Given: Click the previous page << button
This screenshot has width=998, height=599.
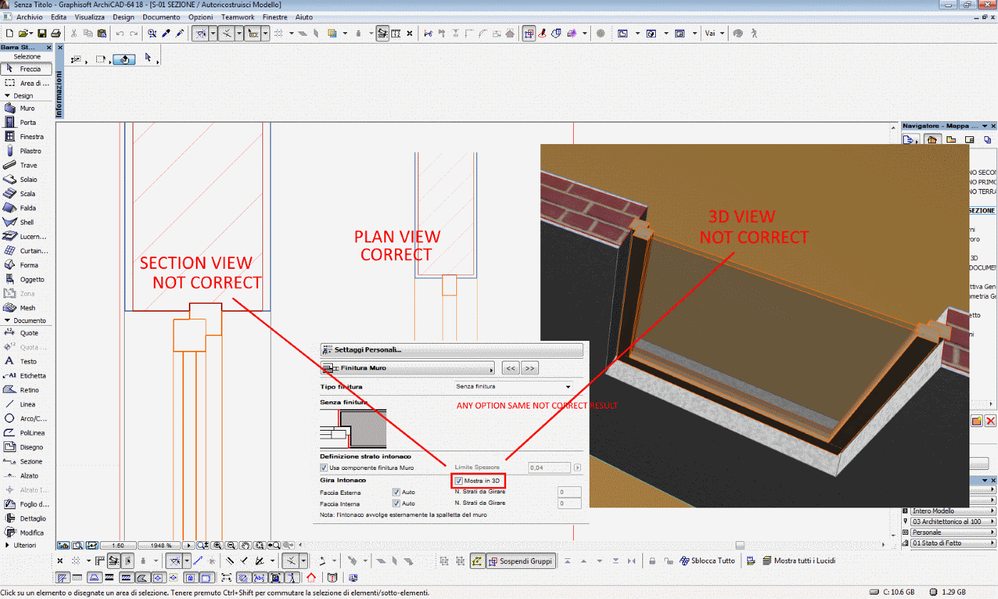Looking at the screenshot, I should 510,368.
